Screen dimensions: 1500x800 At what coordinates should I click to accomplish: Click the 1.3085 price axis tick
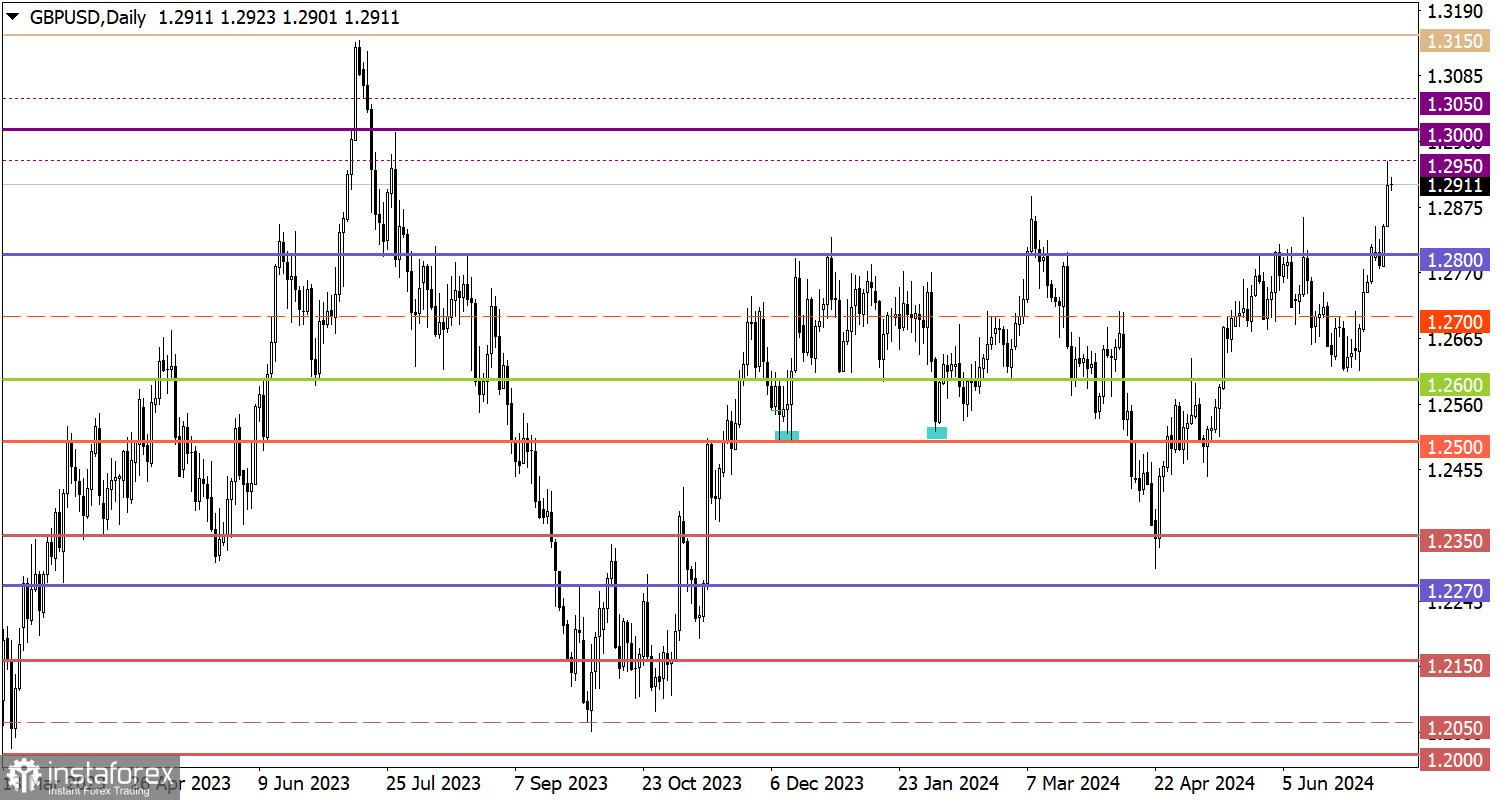click(x=1455, y=76)
